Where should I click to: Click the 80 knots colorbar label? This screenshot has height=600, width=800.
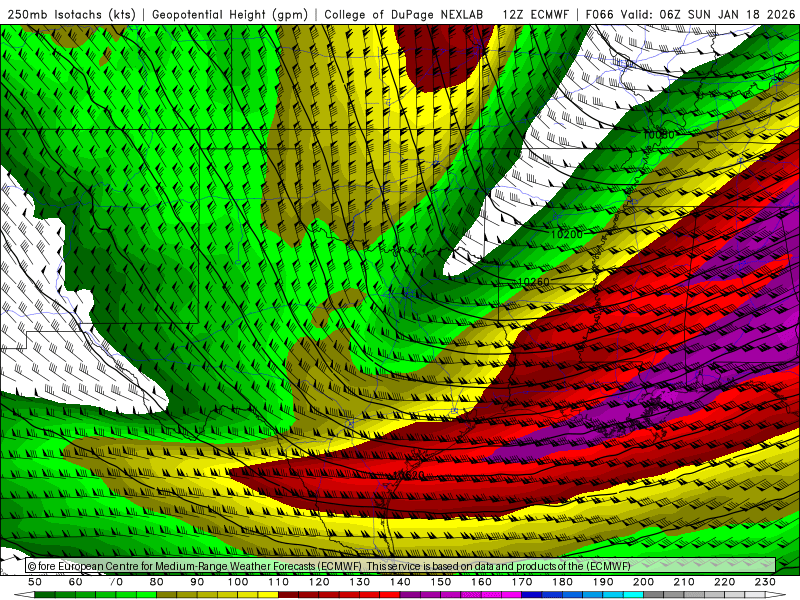coord(157,582)
